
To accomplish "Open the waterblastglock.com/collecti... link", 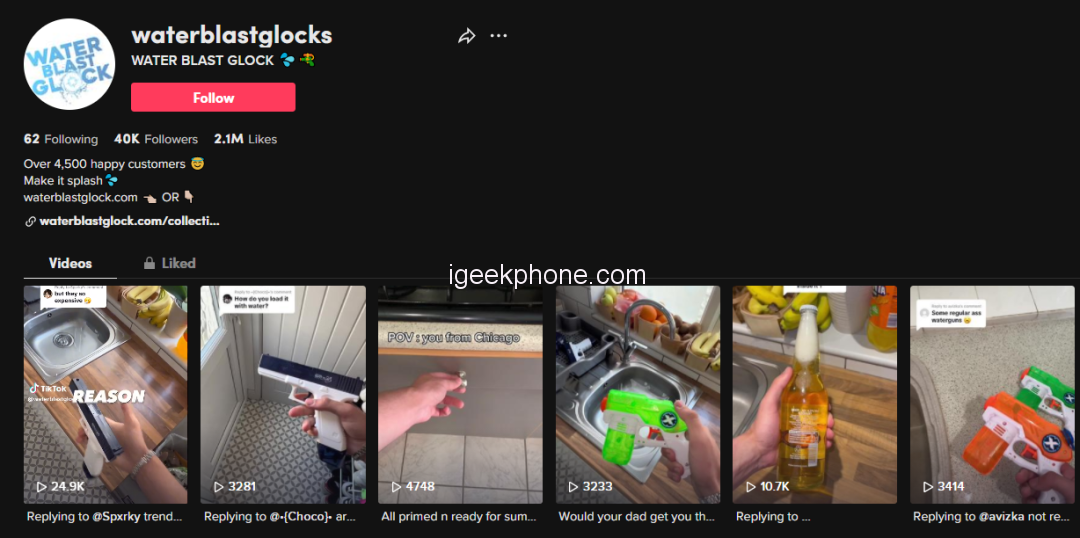I will tap(129, 222).
